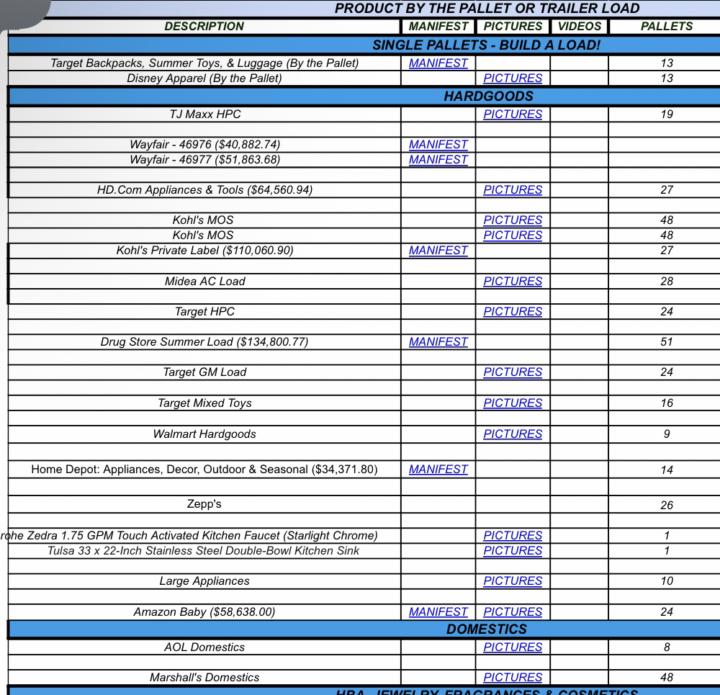The image size is (720, 695).
Task: Select 'HD.Com Appliances & Tools ($64,560.94)' cell
Action: (x=205, y=190)
